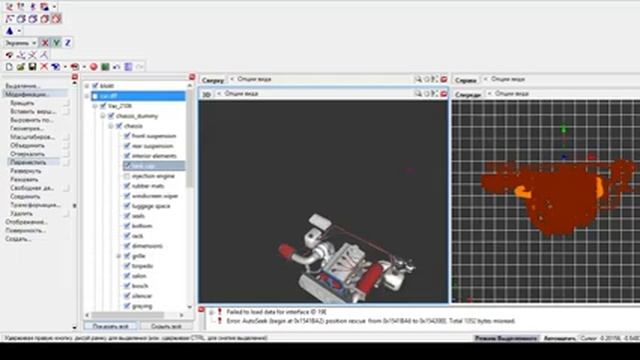Image resolution: width=640 pixels, height=360 pixels.
Task: Click the first icon in the top toolbar row
Action: 9,7
